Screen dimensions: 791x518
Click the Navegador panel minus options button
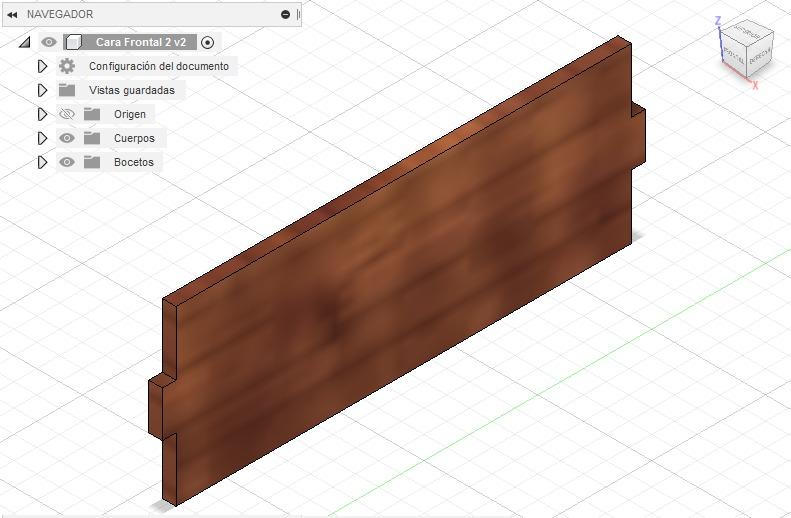tap(286, 15)
